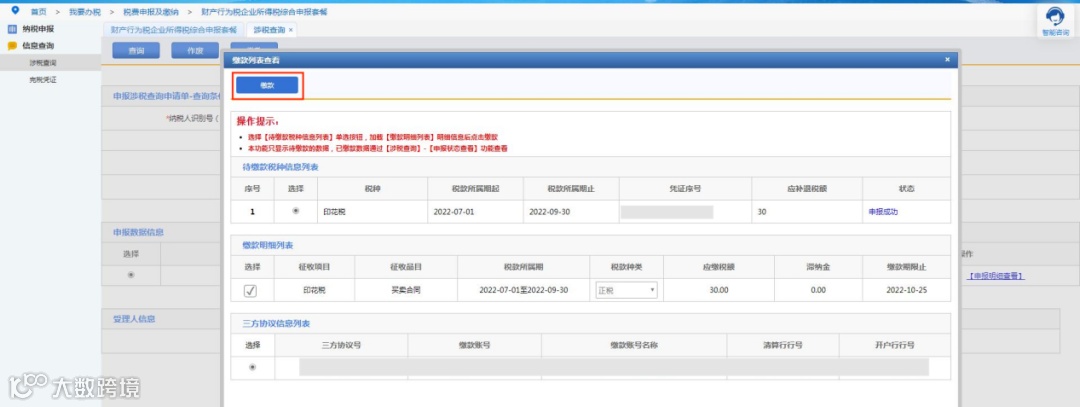Go to 税费申报及缴纳 in the breadcrumb

(x=151, y=12)
